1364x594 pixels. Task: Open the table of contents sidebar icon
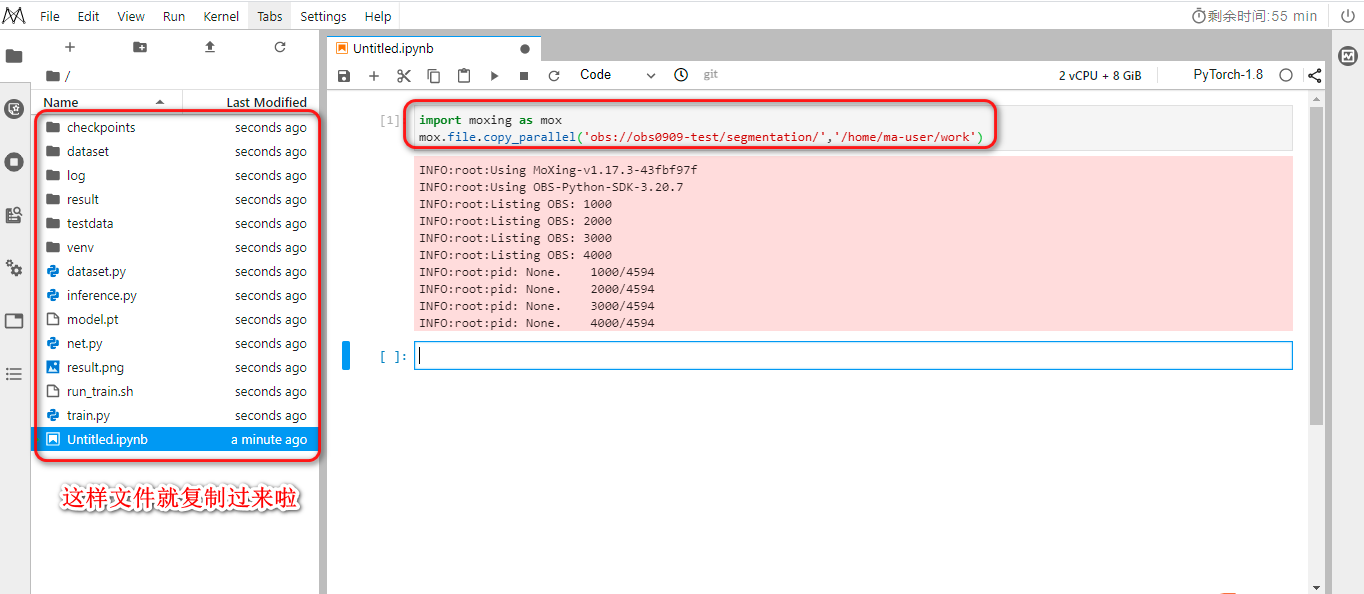pos(14,374)
